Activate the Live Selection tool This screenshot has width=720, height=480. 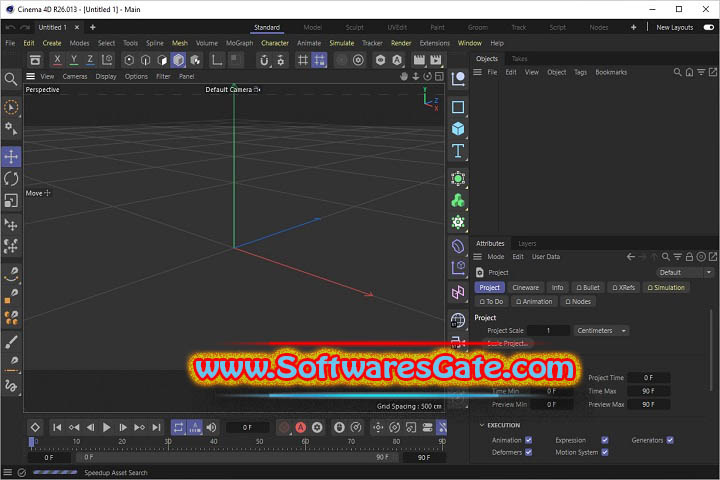click(x=11, y=107)
